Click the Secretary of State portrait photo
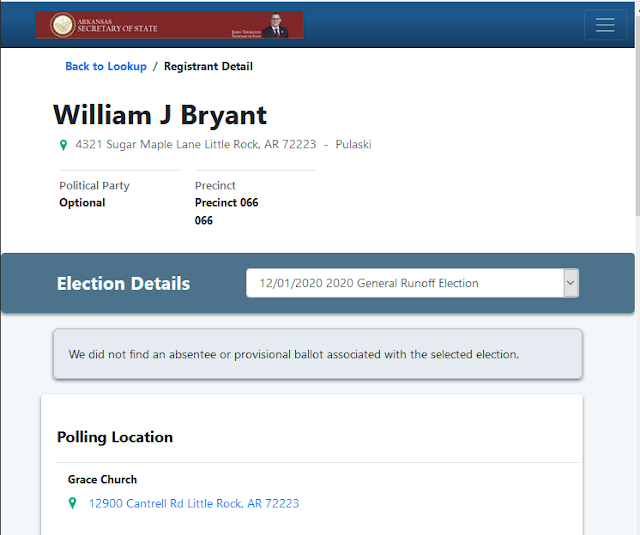Screen dimensions: 640x535 pos(276,25)
